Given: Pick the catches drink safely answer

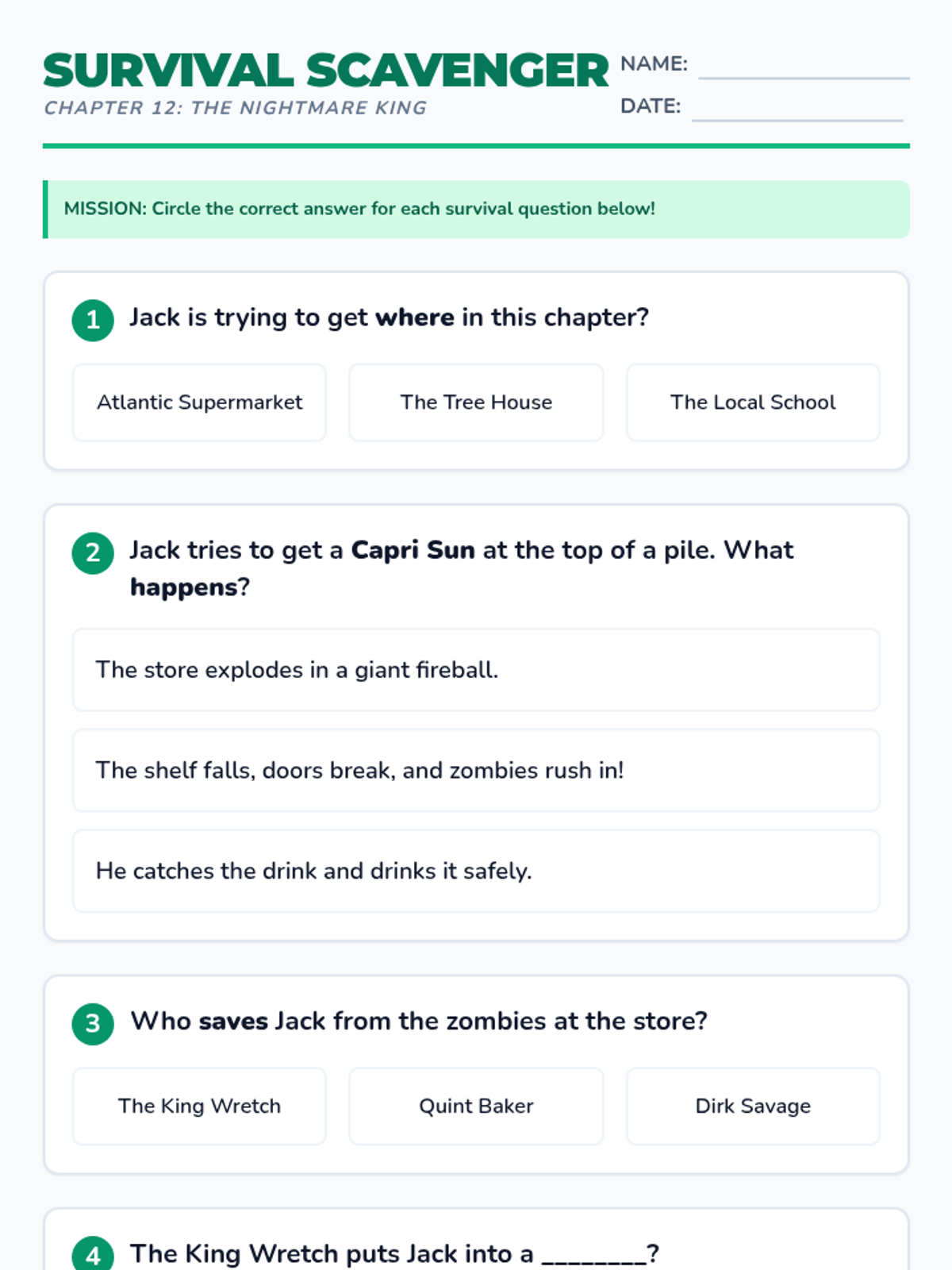Looking at the screenshot, I should 476,871.
